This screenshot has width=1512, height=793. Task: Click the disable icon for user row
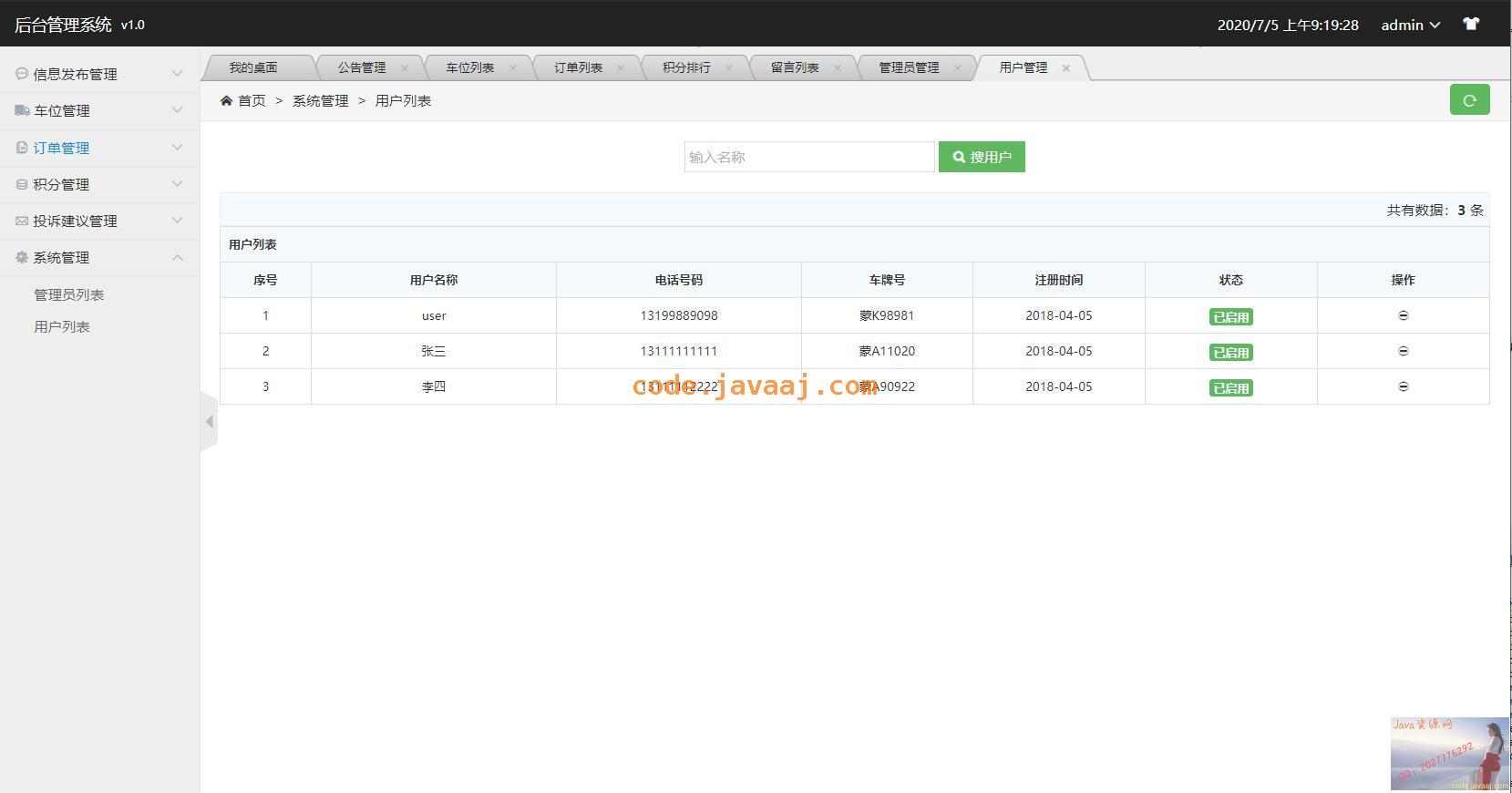pos(1404,315)
